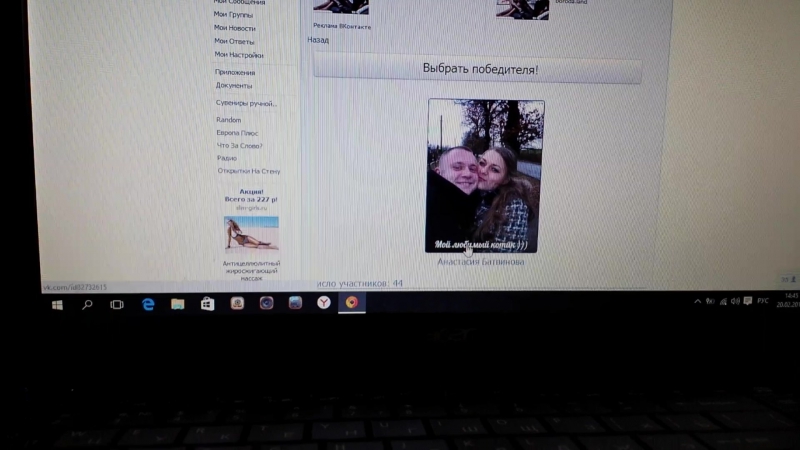800x450 pixels.
Task: Switch to the active orange browser icon
Action: (352, 303)
